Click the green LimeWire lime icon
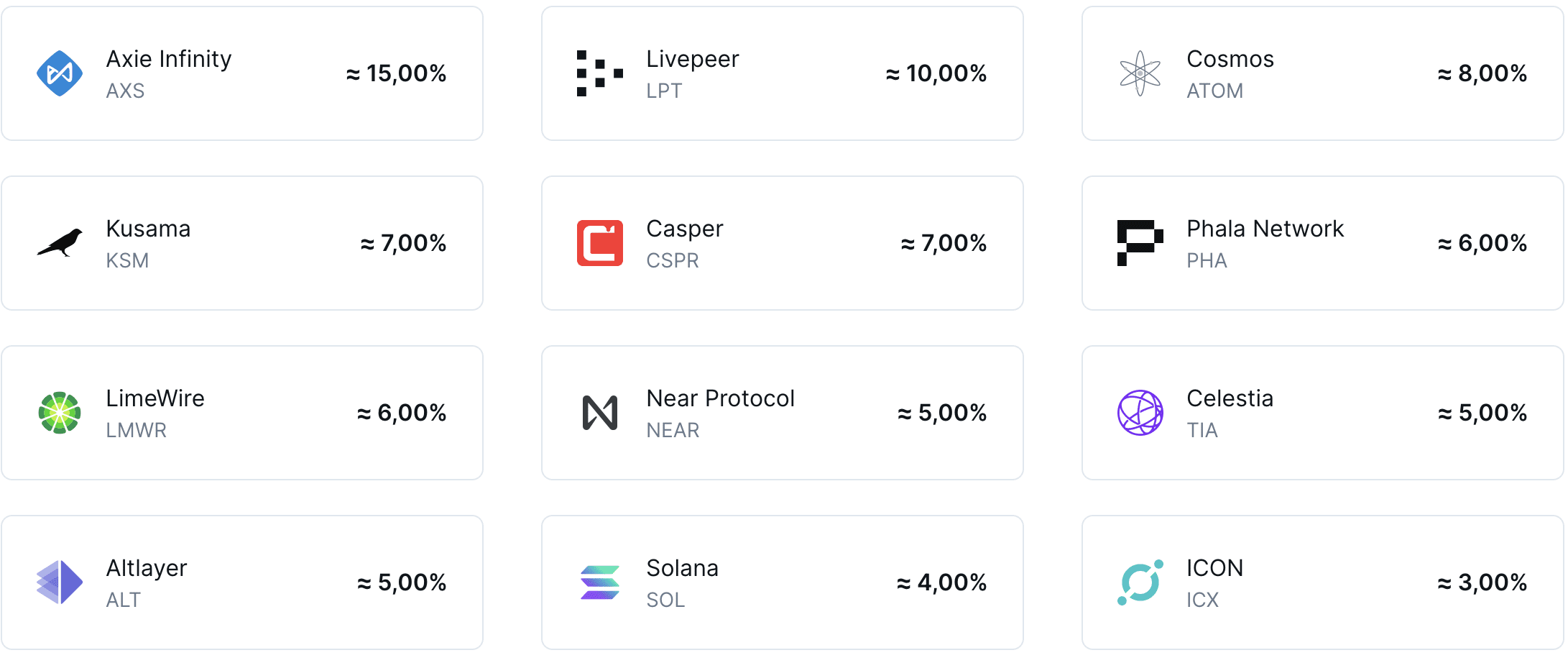Screen dimensions: 1568x663 [60, 413]
